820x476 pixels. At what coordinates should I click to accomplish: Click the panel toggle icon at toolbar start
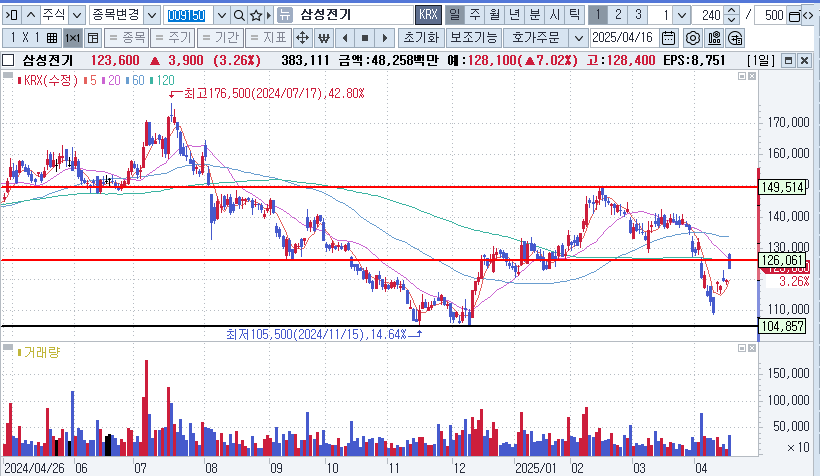[12, 15]
